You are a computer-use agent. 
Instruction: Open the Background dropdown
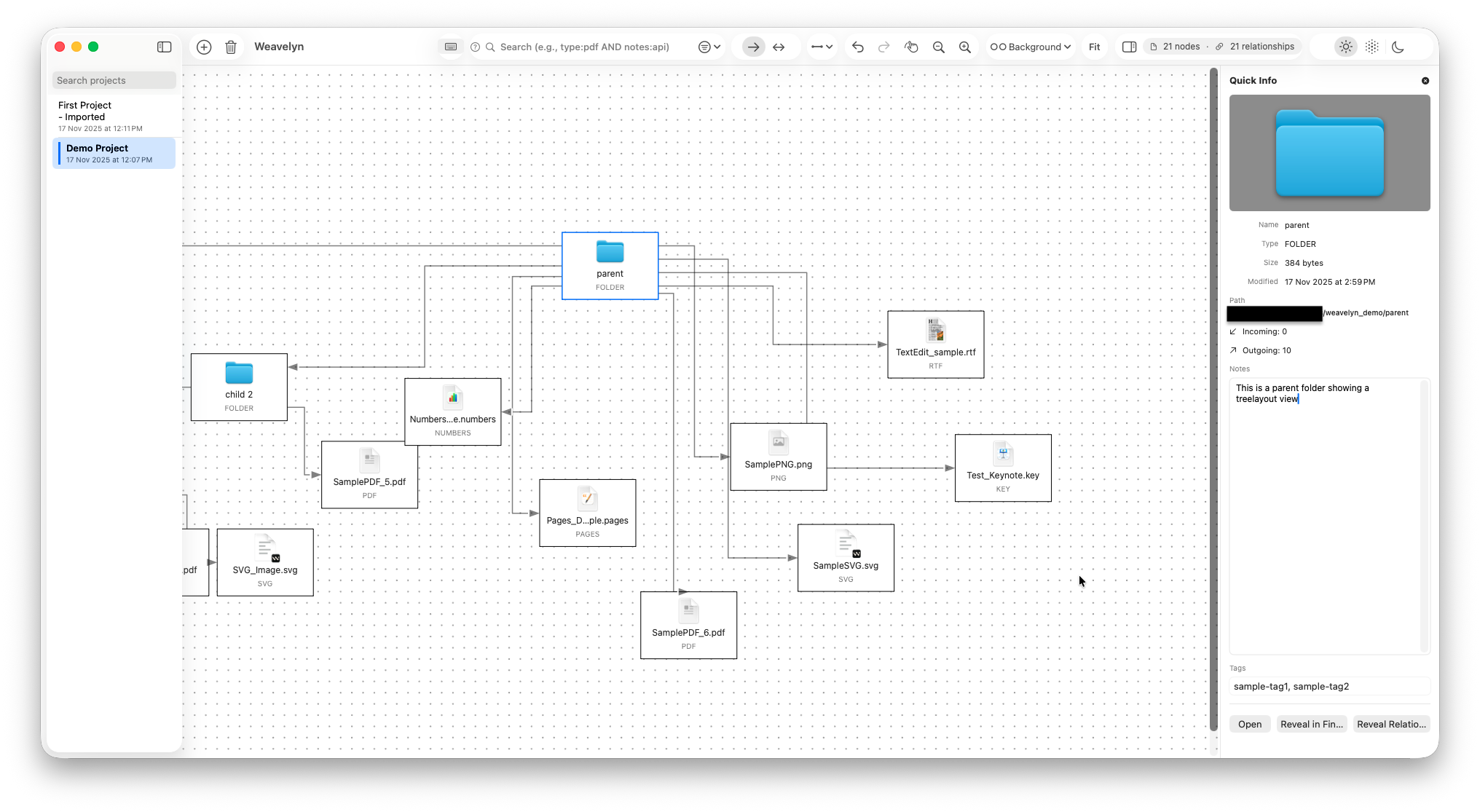click(1030, 47)
